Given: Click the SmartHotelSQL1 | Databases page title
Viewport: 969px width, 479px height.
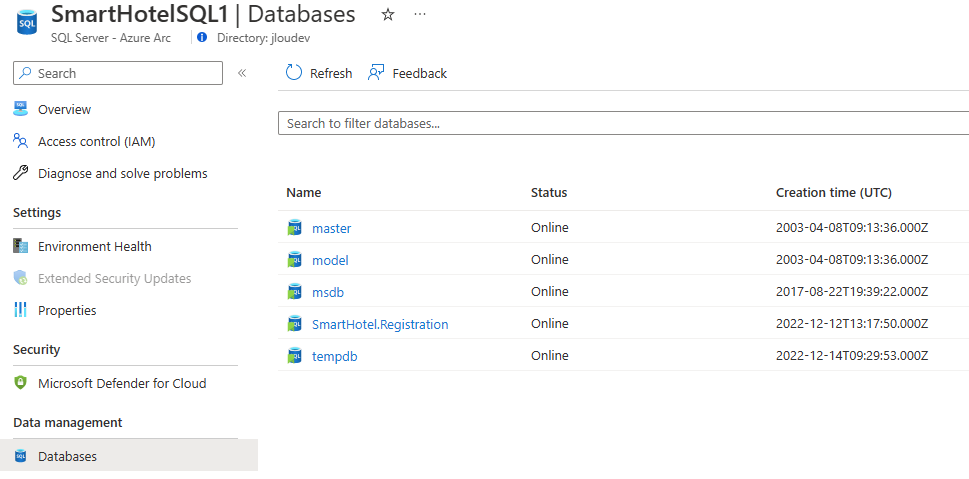Looking at the screenshot, I should 204,14.
